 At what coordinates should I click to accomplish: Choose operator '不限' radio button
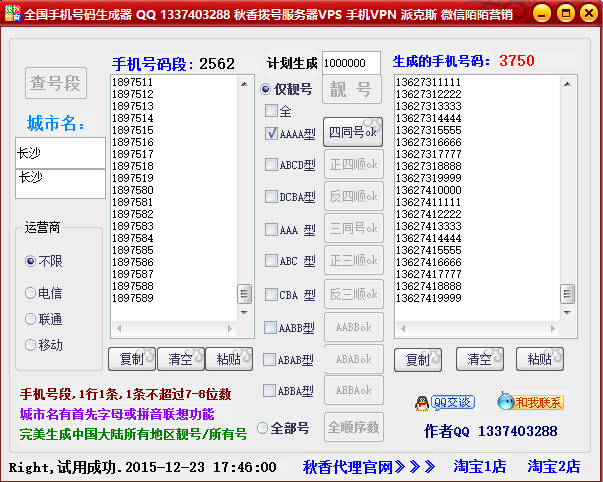[30, 261]
